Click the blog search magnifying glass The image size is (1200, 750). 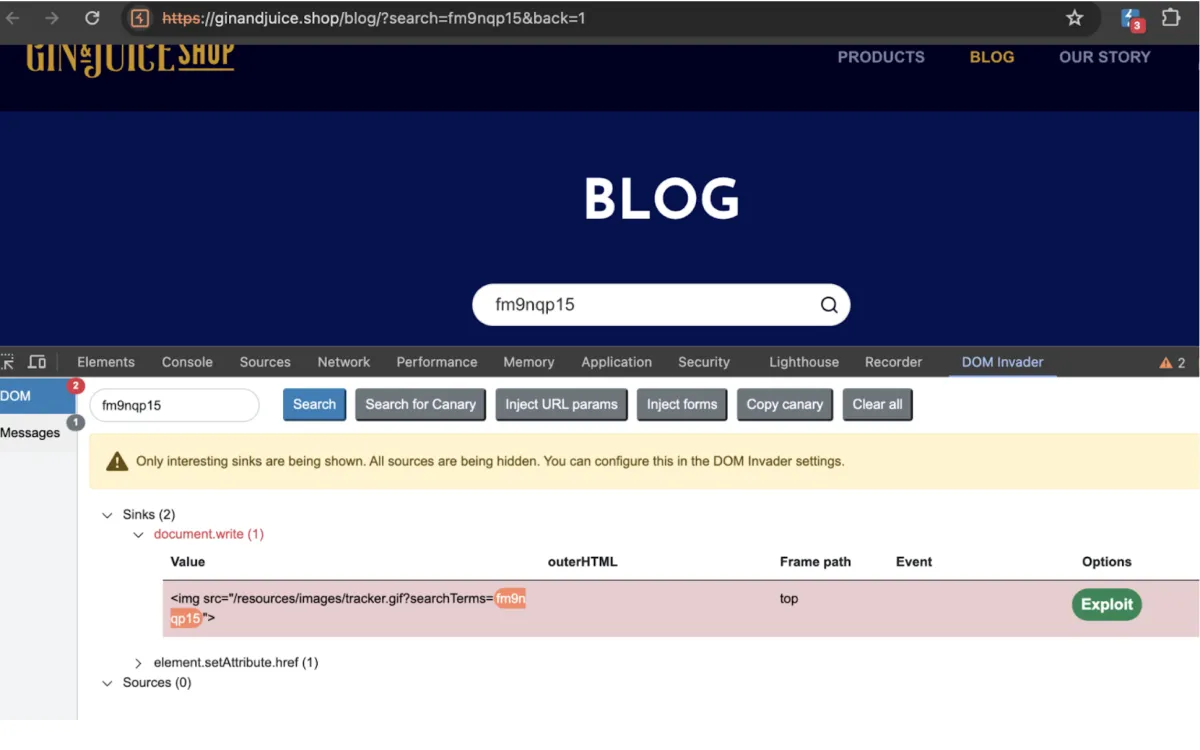coord(828,304)
